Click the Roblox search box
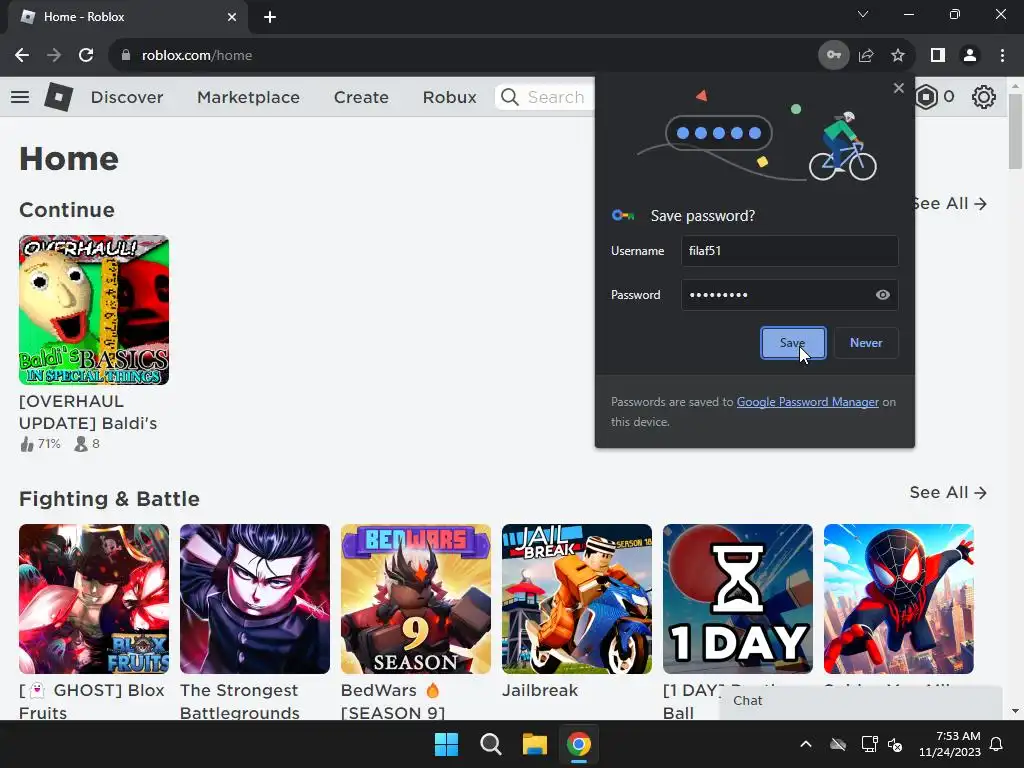Viewport: 1024px width, 768px height. click(x=545, y=97)
